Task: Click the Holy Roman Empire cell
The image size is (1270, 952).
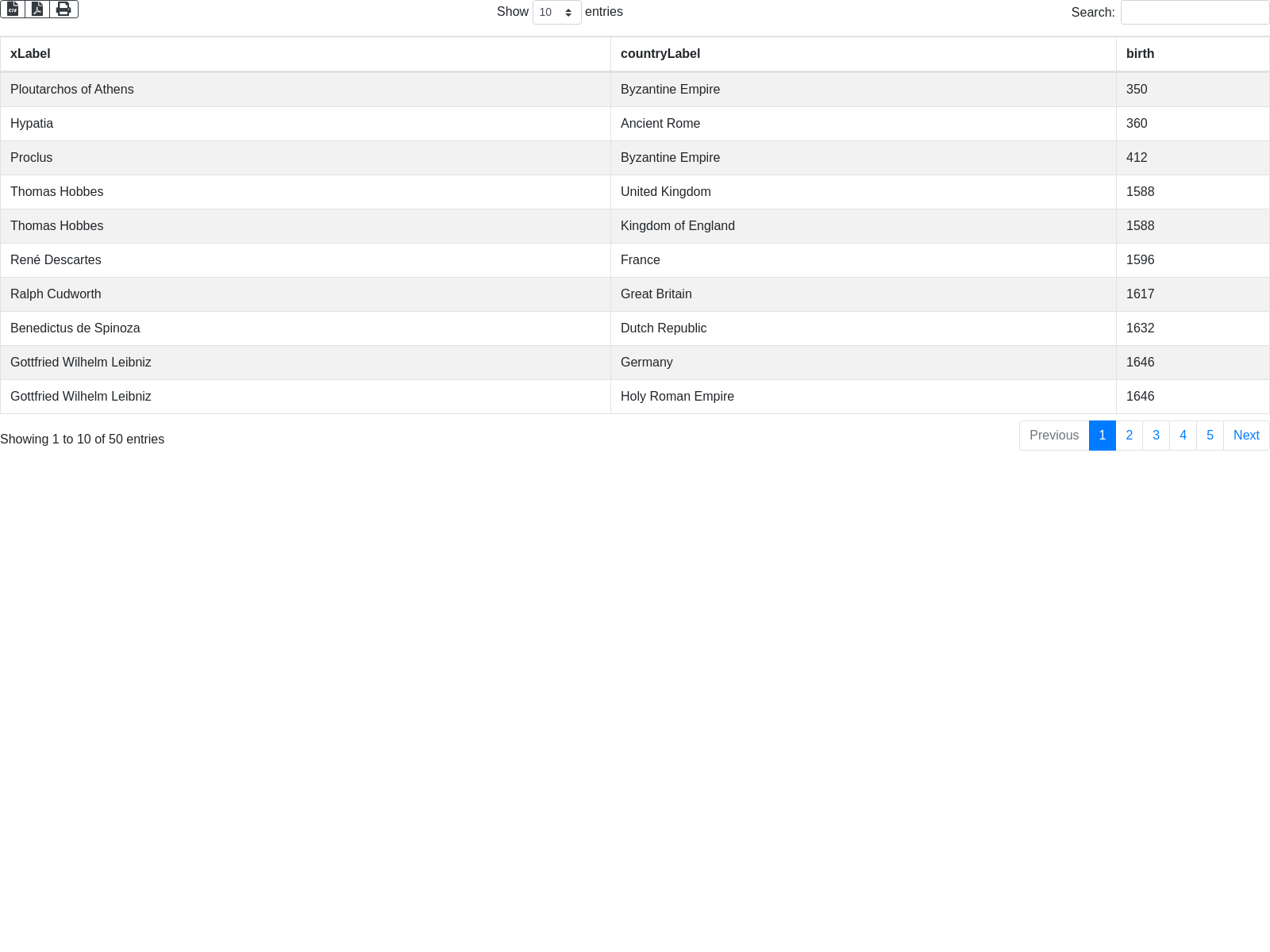Action: (x=677, y=397)
